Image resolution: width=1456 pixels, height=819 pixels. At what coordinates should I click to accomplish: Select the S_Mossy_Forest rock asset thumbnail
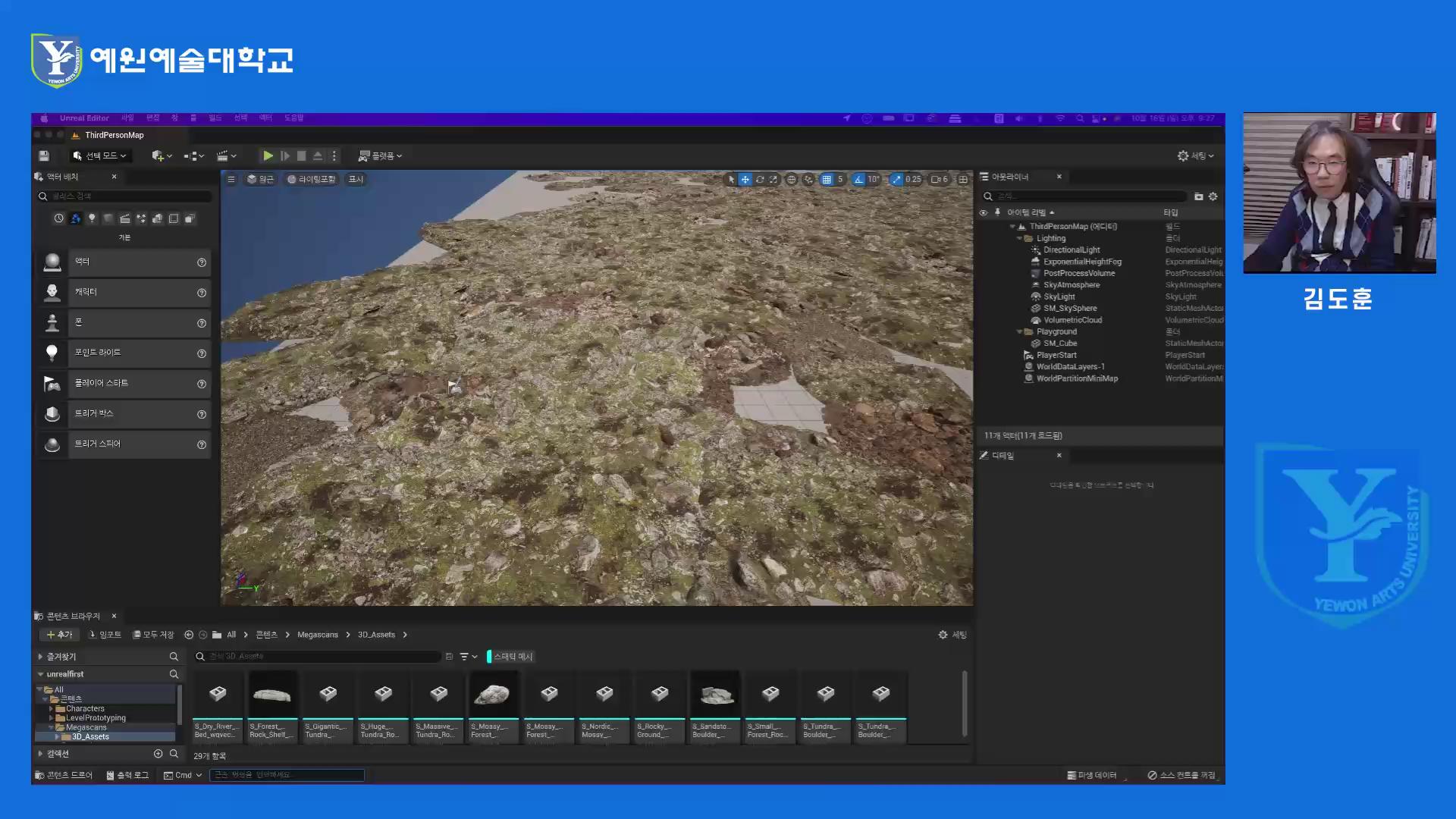(x=494, y=694)
